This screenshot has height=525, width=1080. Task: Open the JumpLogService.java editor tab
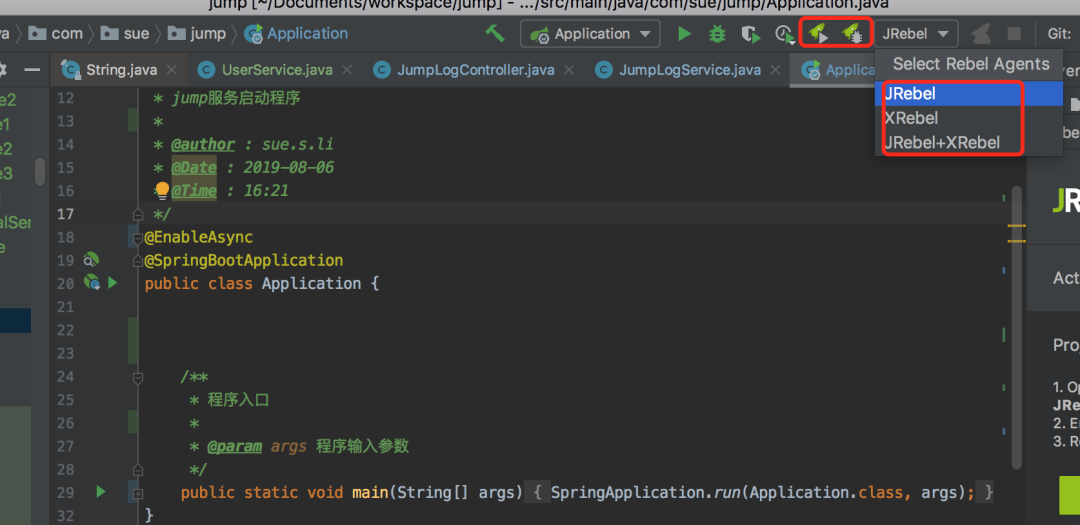coord(690,70)
